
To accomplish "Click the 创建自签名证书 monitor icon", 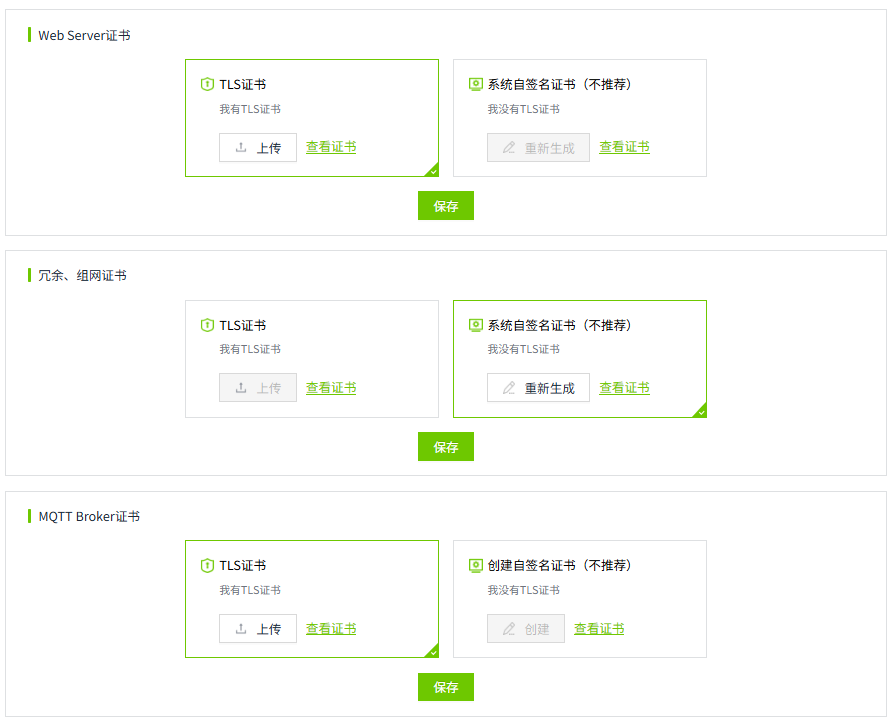I will click(476, 566).
